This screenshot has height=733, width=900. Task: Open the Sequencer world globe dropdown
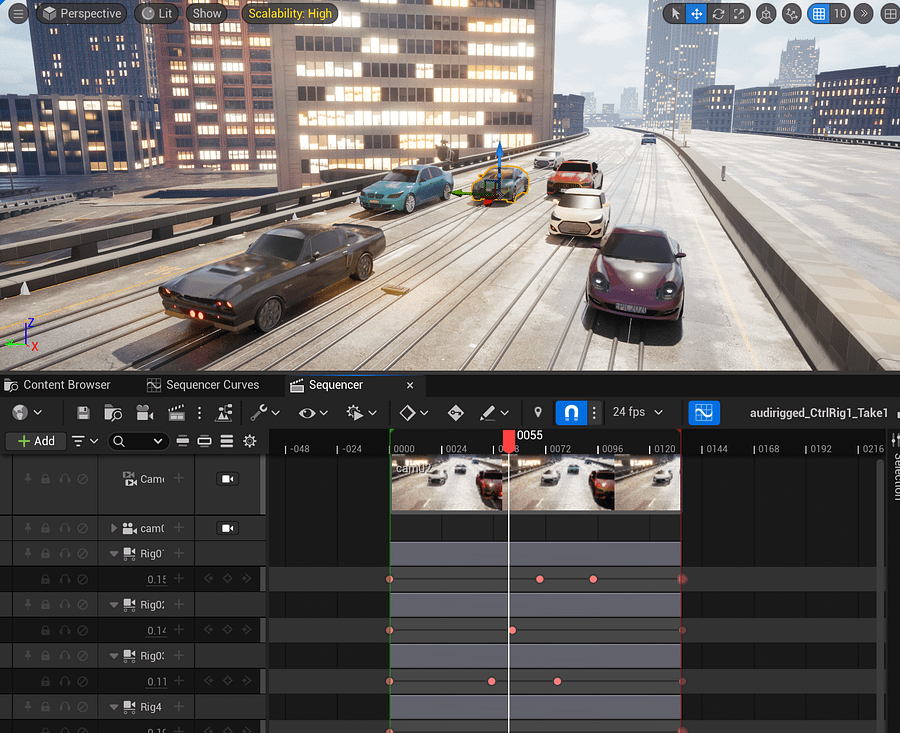pyautogui.click(x=27, y=412)
